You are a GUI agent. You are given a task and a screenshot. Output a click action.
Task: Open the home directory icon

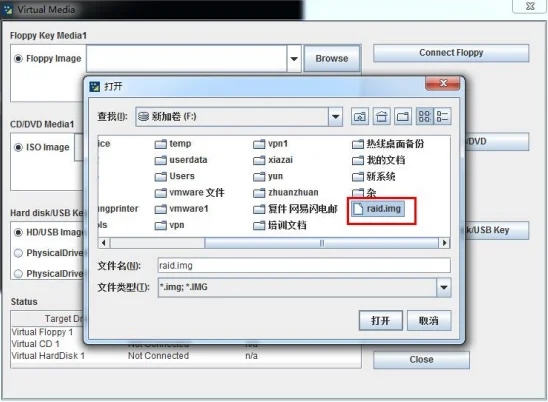pyautogui.click(x=381, y=116)
